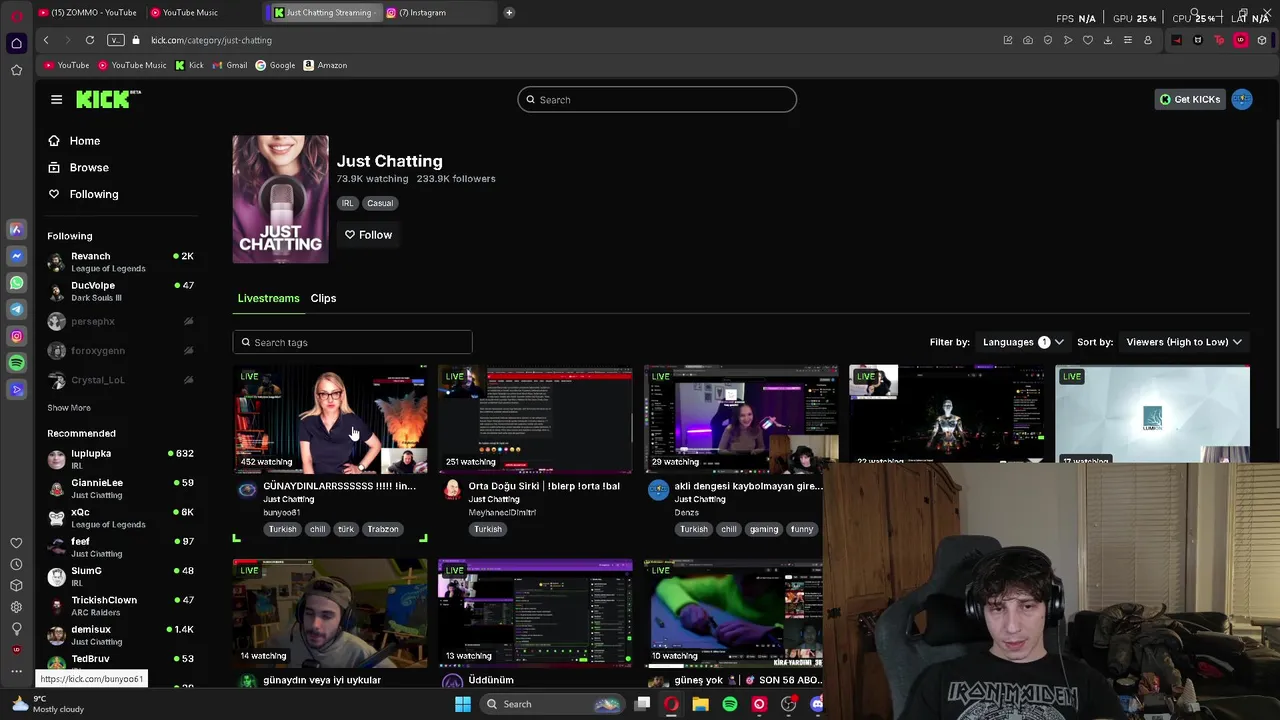Select the Casual category tag

[x=380, y=203]
